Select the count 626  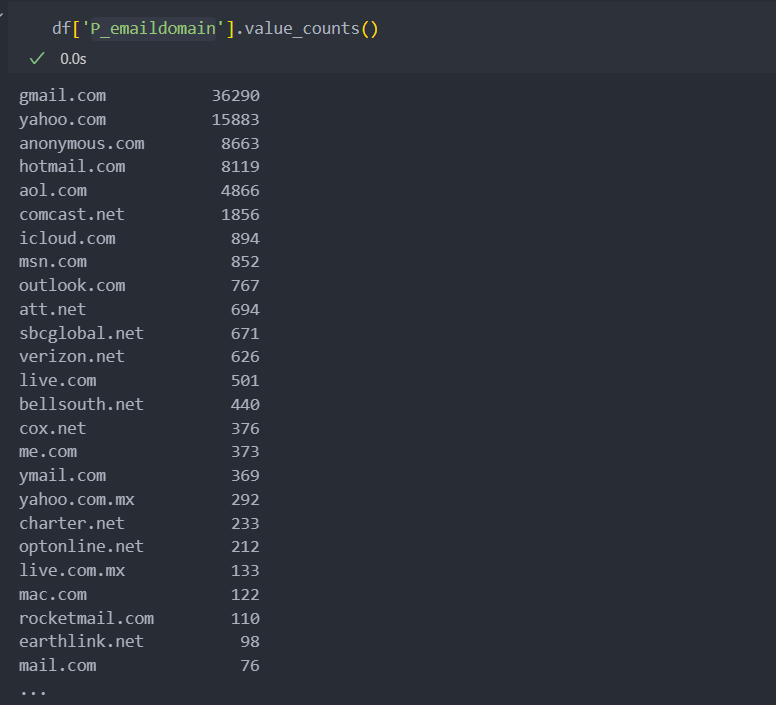[245, 357]
